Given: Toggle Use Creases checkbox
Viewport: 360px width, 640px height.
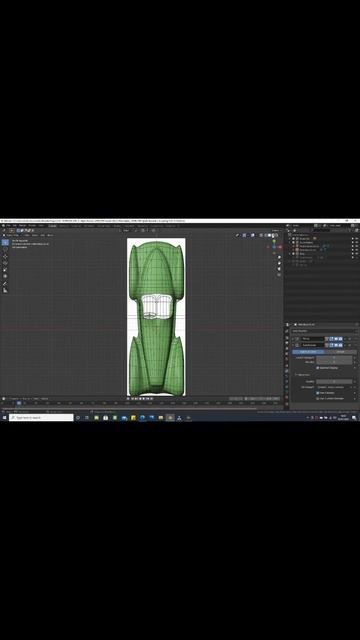Looking at the screenshot, I should click(318, 393).
